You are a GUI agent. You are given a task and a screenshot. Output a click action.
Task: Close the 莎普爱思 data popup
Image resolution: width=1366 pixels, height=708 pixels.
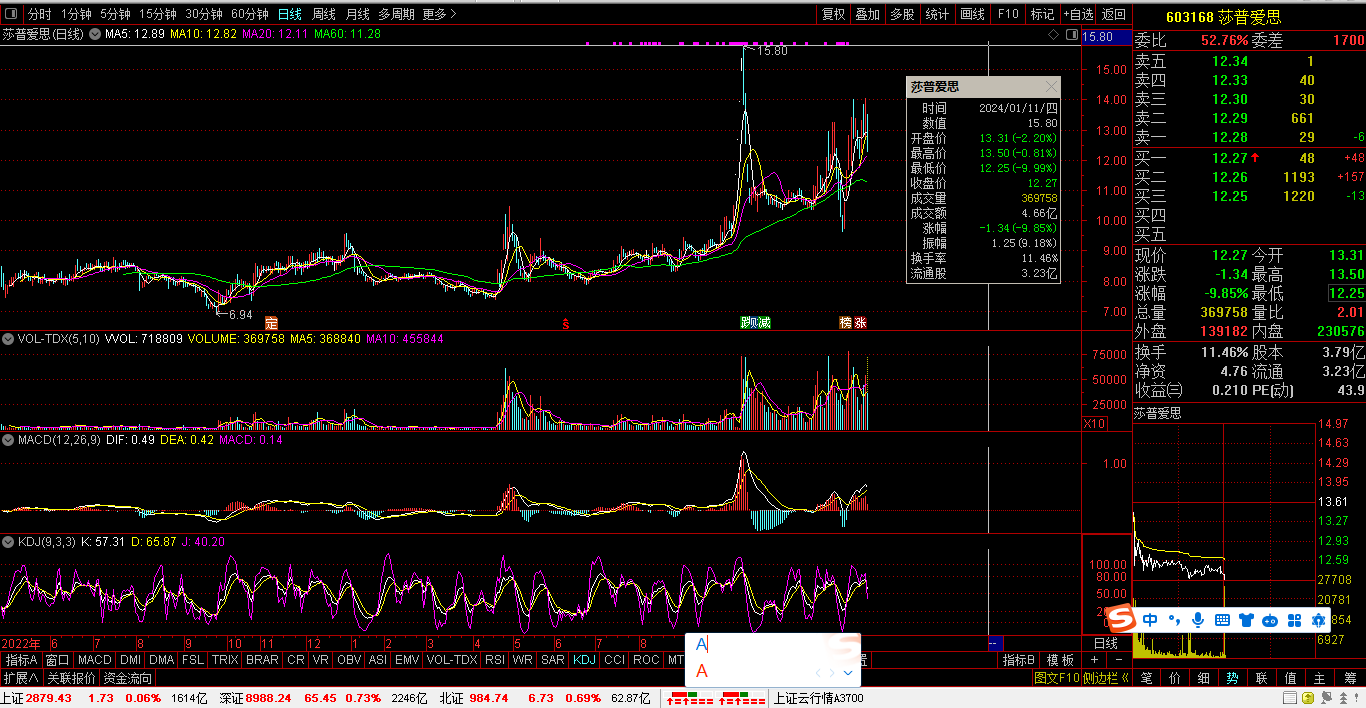1050,87
